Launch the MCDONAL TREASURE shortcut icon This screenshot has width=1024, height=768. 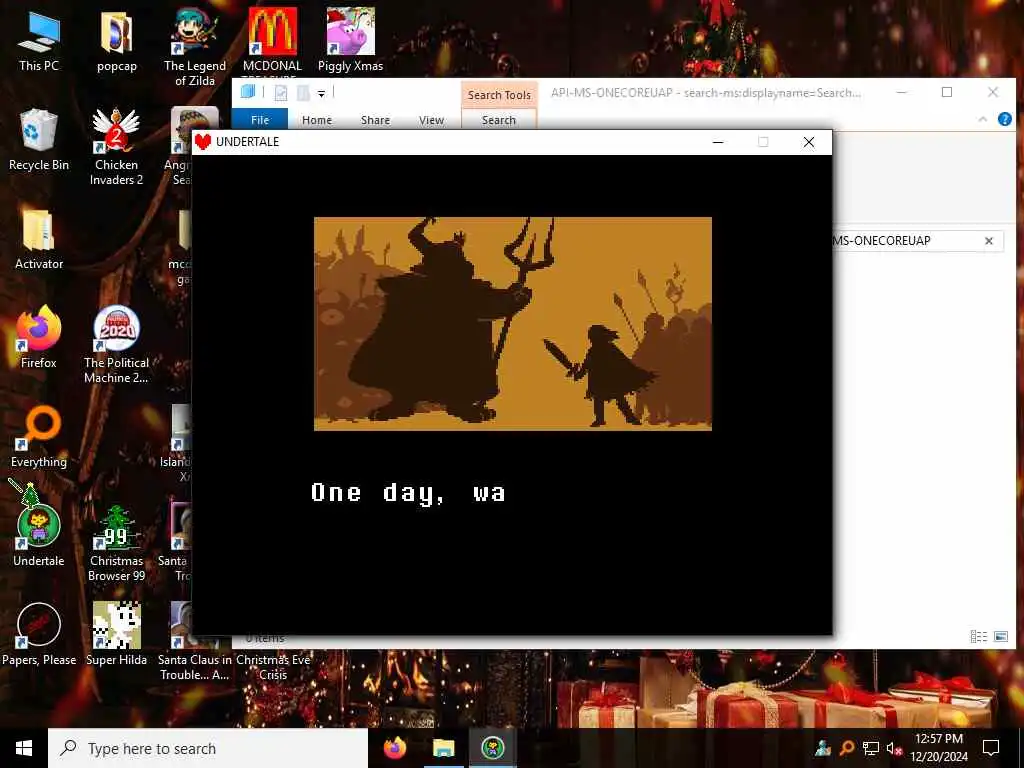pyautogui.click(x=272, y=41)
